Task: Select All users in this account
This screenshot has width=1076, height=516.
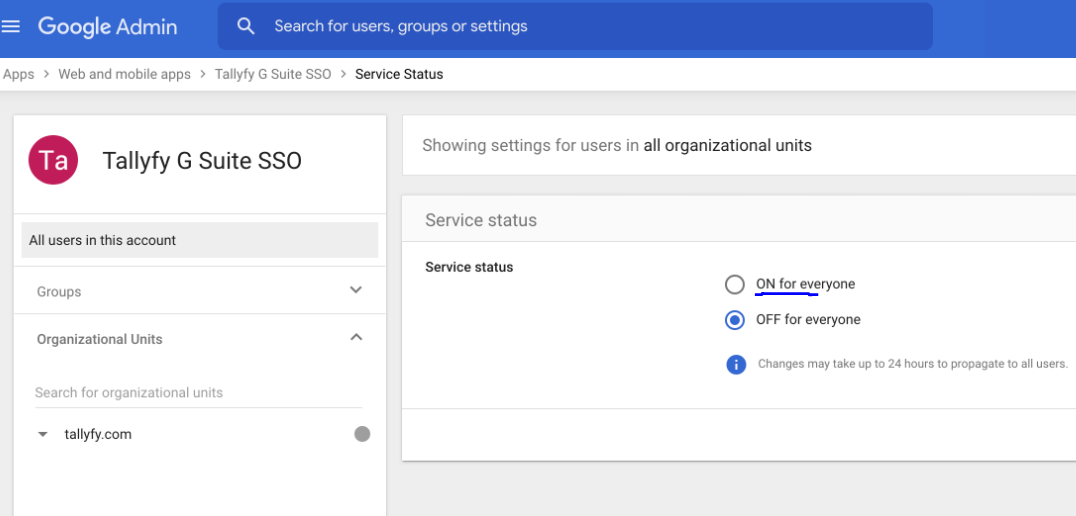Action: [x=200, y=240]
